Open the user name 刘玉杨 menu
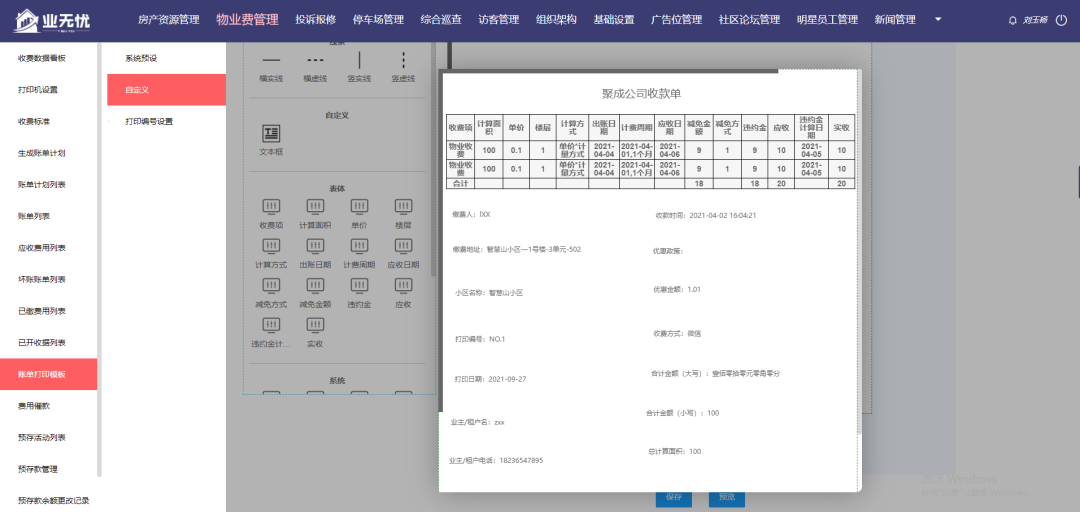 pyautogui.click(x=1035, y=21)
